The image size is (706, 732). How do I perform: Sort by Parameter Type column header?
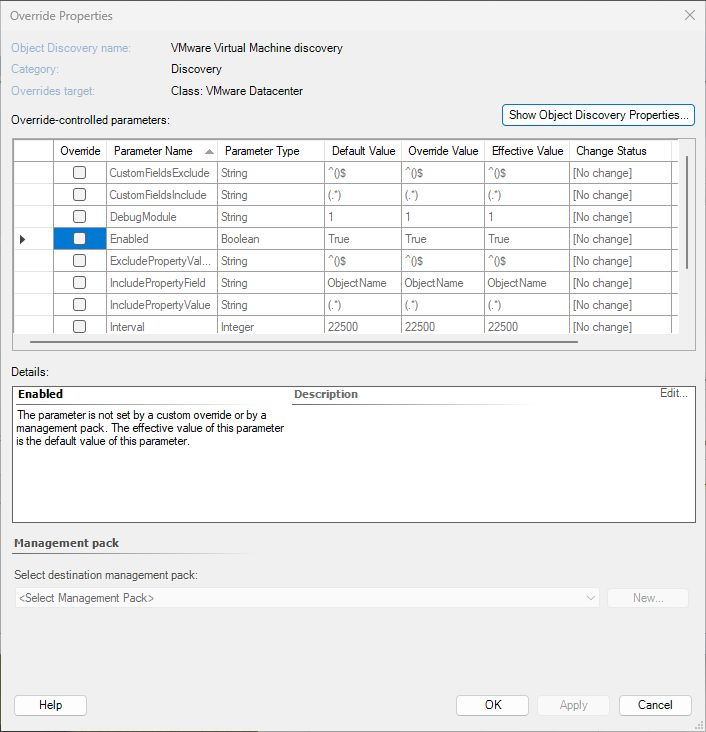click(x=271, y=151)
